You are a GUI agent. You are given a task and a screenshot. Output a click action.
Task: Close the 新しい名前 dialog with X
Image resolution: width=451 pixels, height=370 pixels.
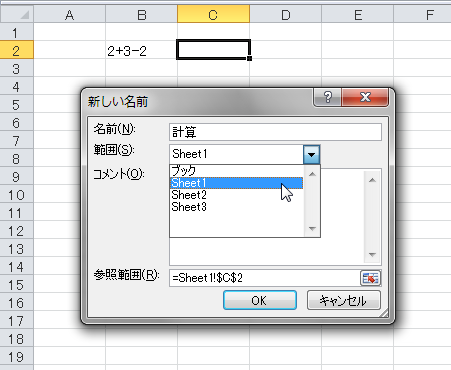point(365,97)
